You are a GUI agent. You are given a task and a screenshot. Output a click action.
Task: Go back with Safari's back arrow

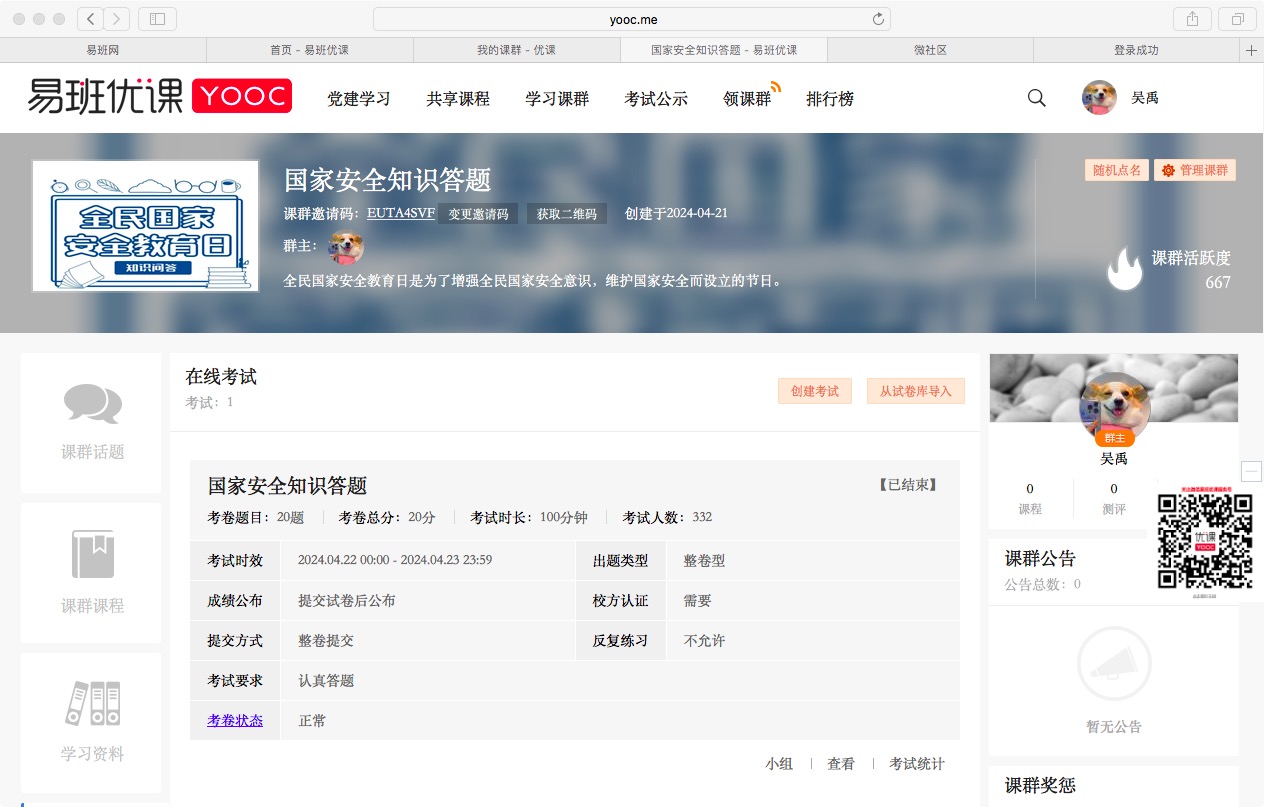click(x=91, y=19)
